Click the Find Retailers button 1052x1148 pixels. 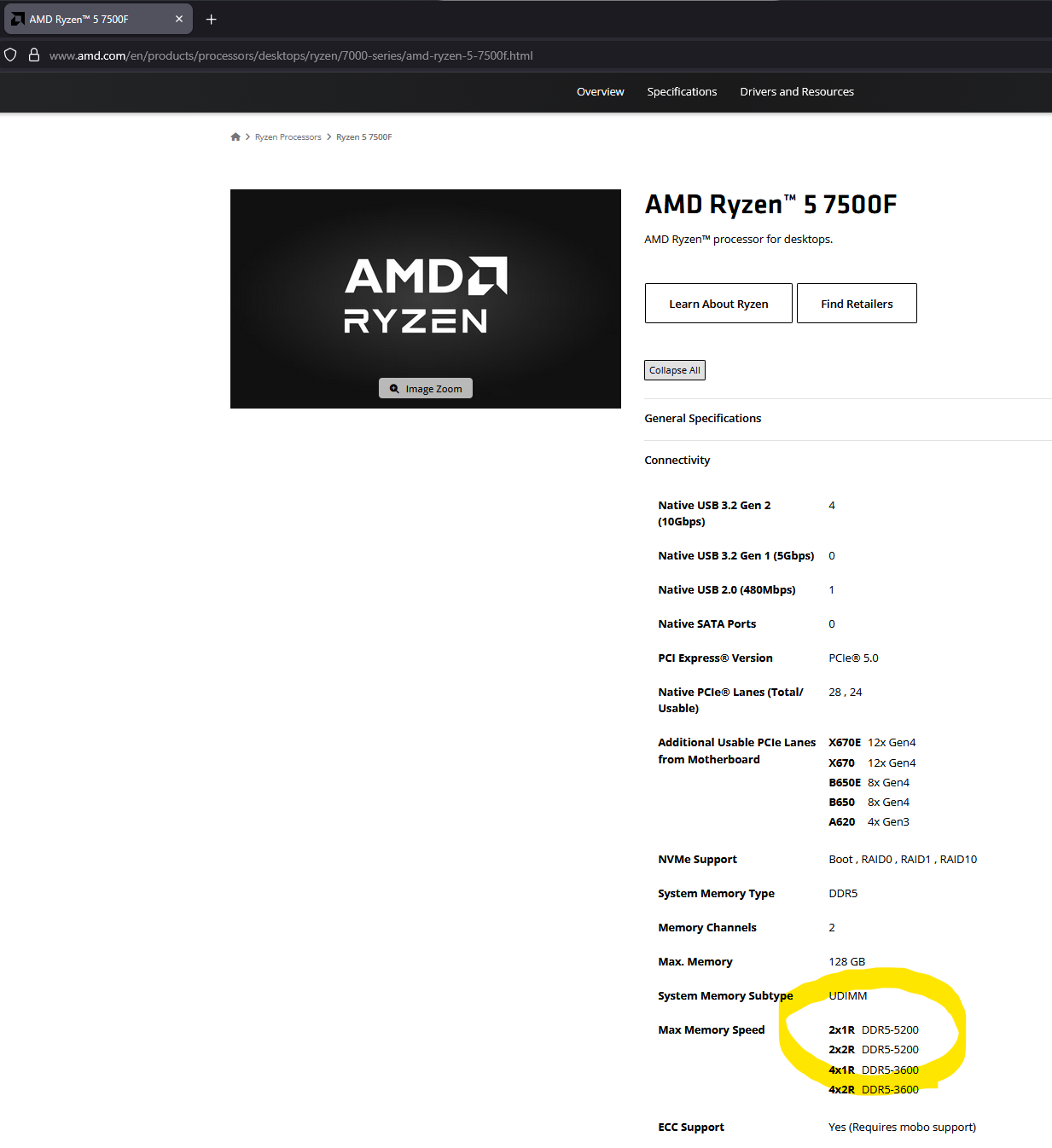pos(857,304)
